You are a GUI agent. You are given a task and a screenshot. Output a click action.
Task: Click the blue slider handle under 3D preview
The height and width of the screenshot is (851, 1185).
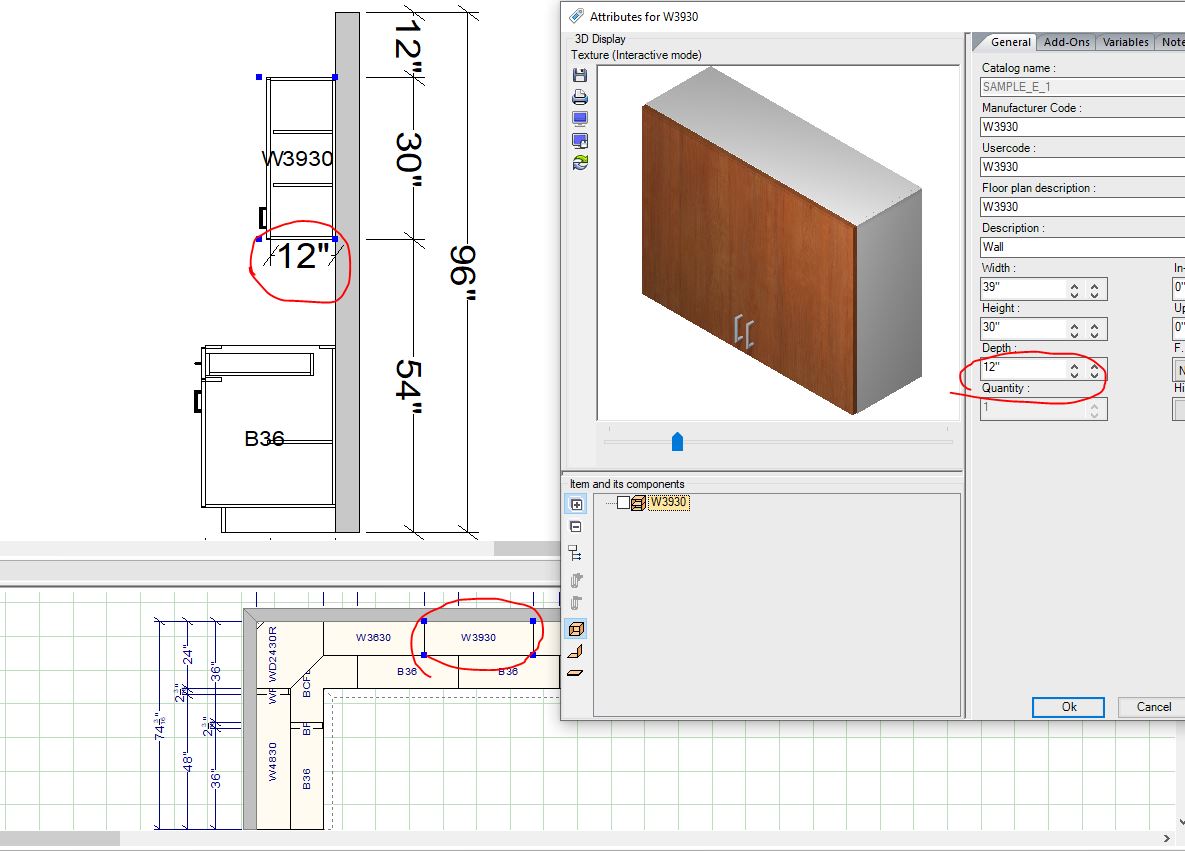pos(677,441)
